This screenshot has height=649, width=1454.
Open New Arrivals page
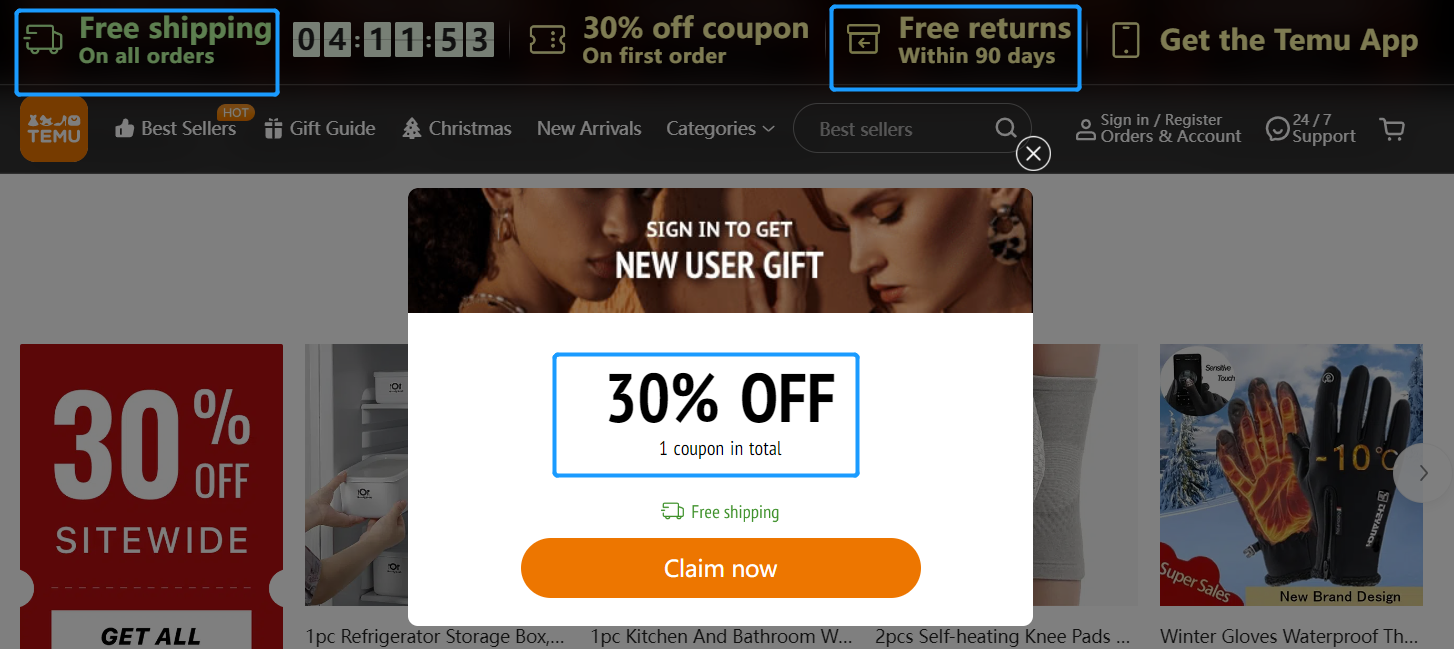coord(589,128)
